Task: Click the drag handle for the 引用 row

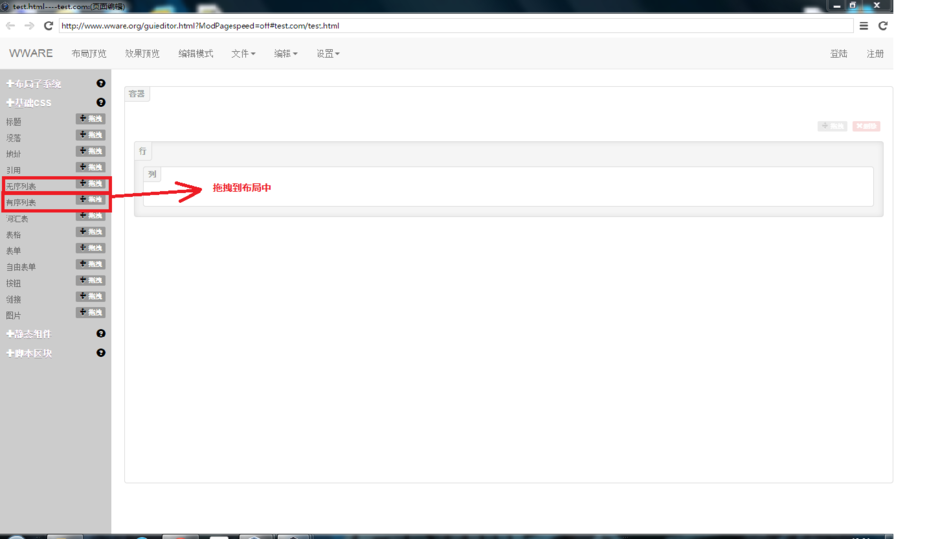Action: pyautogui.click(x=90, y=167)
